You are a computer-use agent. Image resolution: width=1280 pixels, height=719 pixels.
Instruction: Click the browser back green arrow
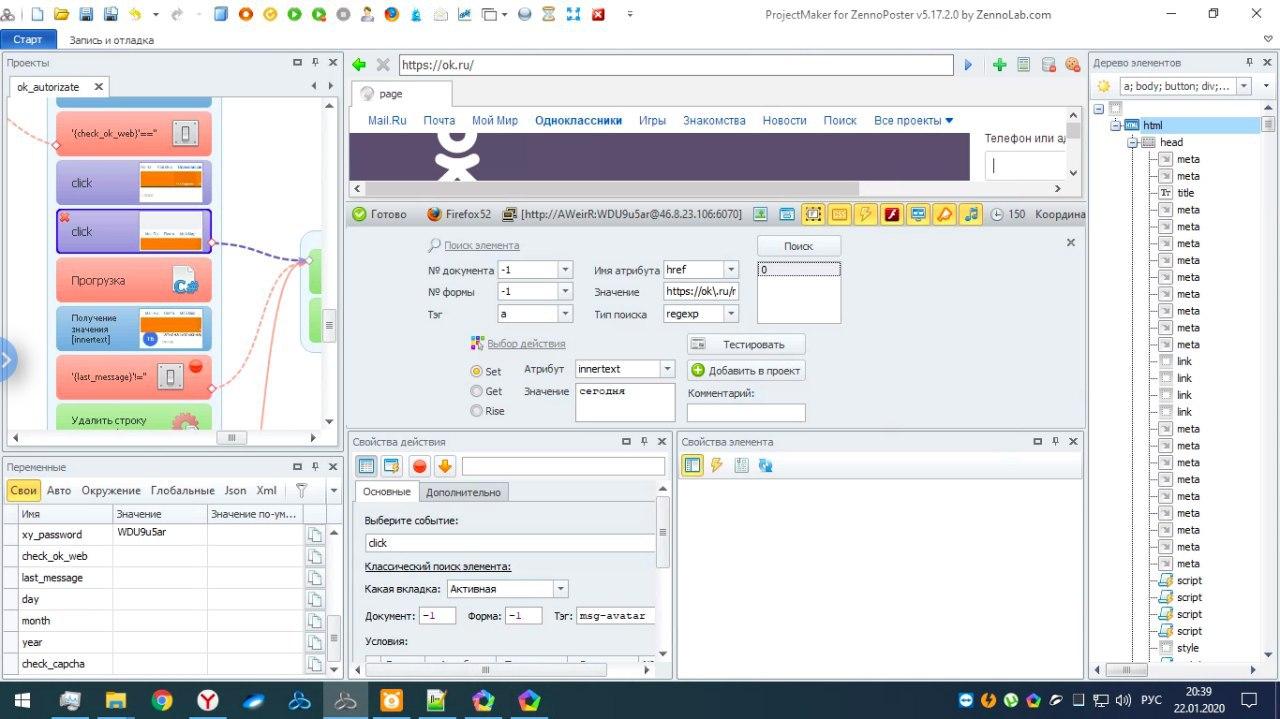pyautogui.click(x=360, y=65)
